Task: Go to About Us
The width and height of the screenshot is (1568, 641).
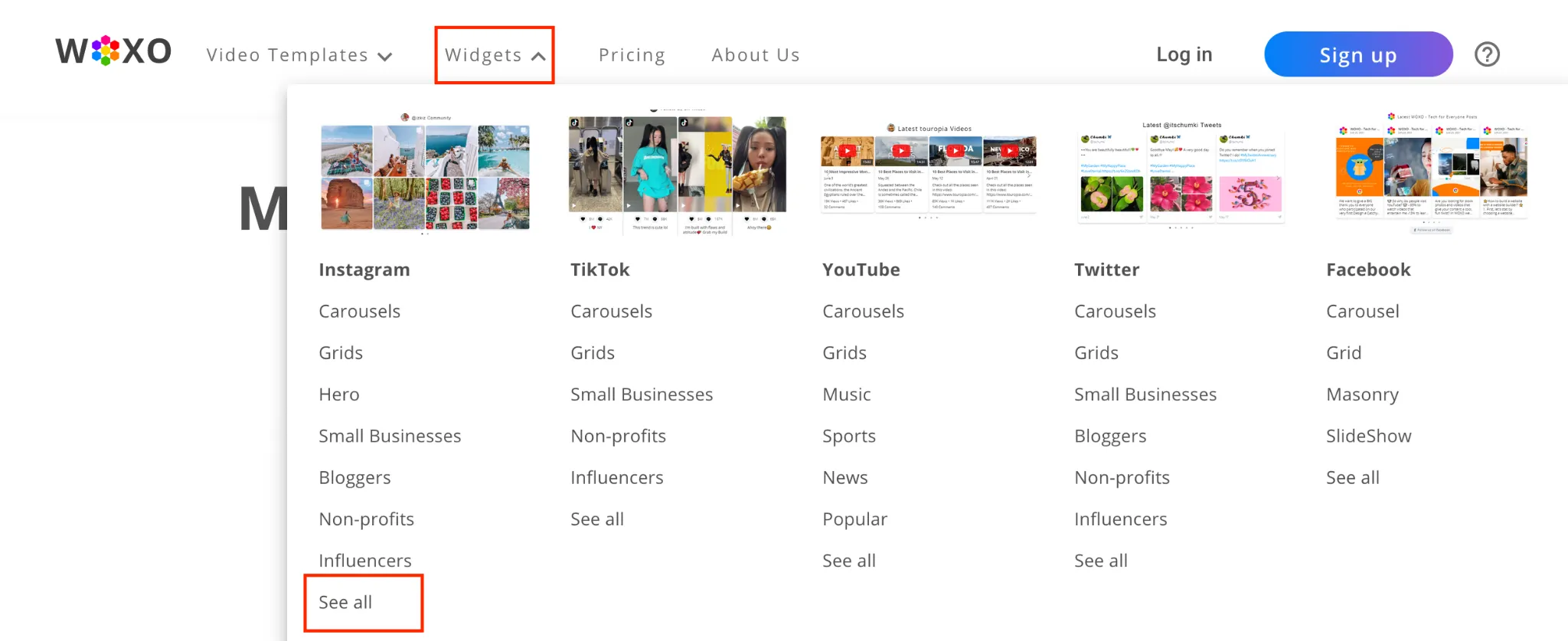Action: [x=756, y=55]
